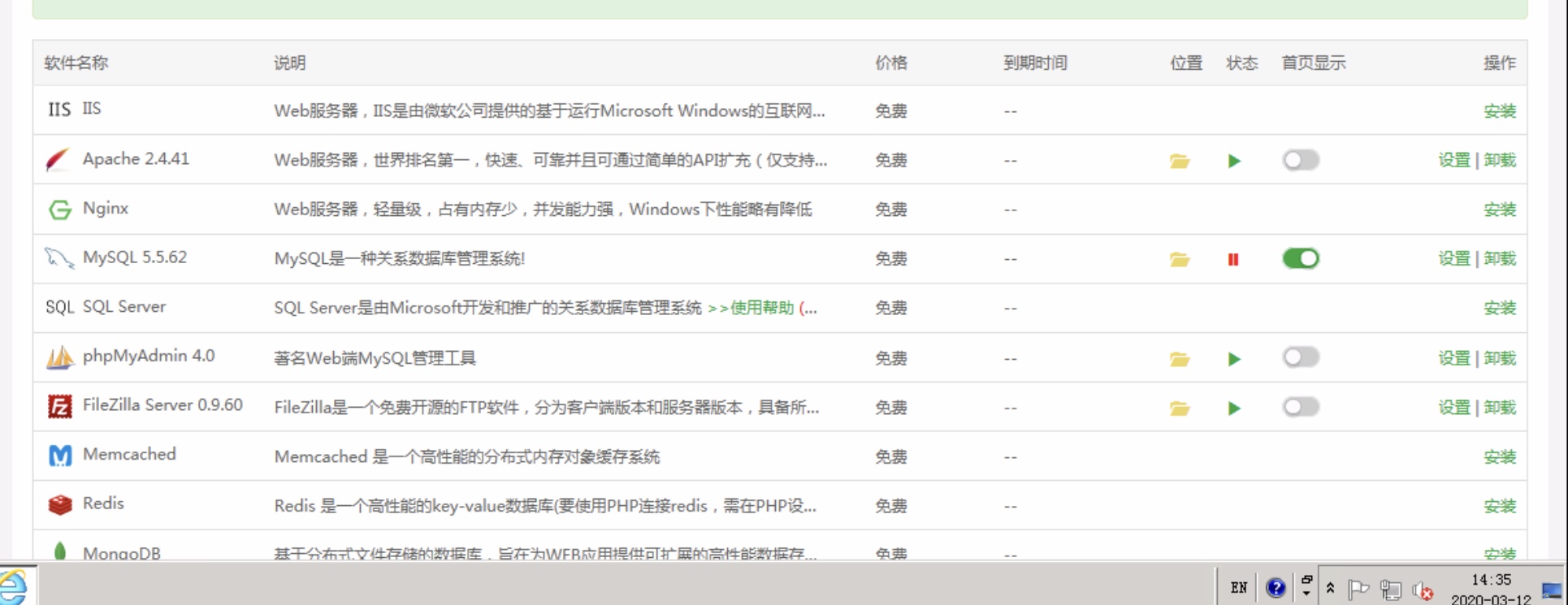Screen dimensions: 1568x605
Task: Enable homepage display toggle for Apache
Action: coord(1301,160)
